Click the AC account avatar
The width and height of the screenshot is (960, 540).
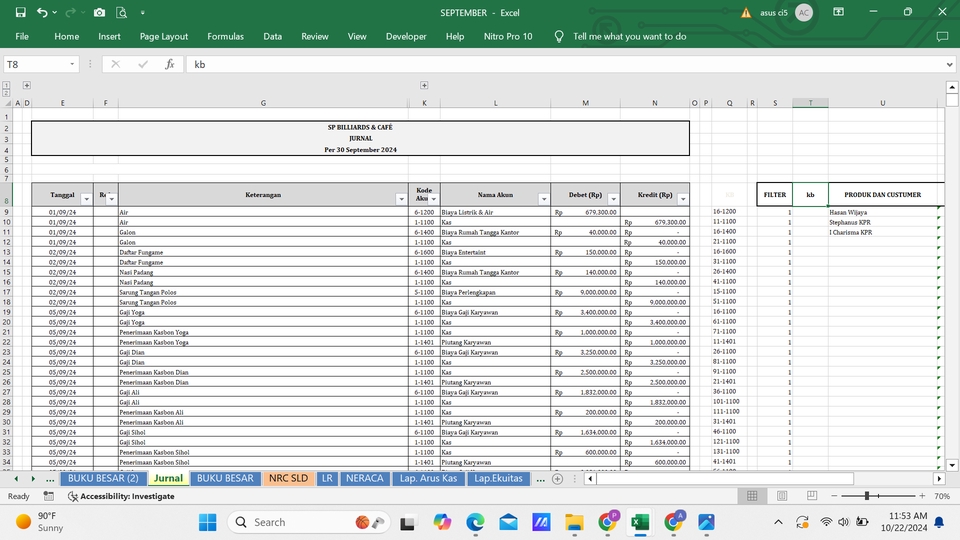804,13
